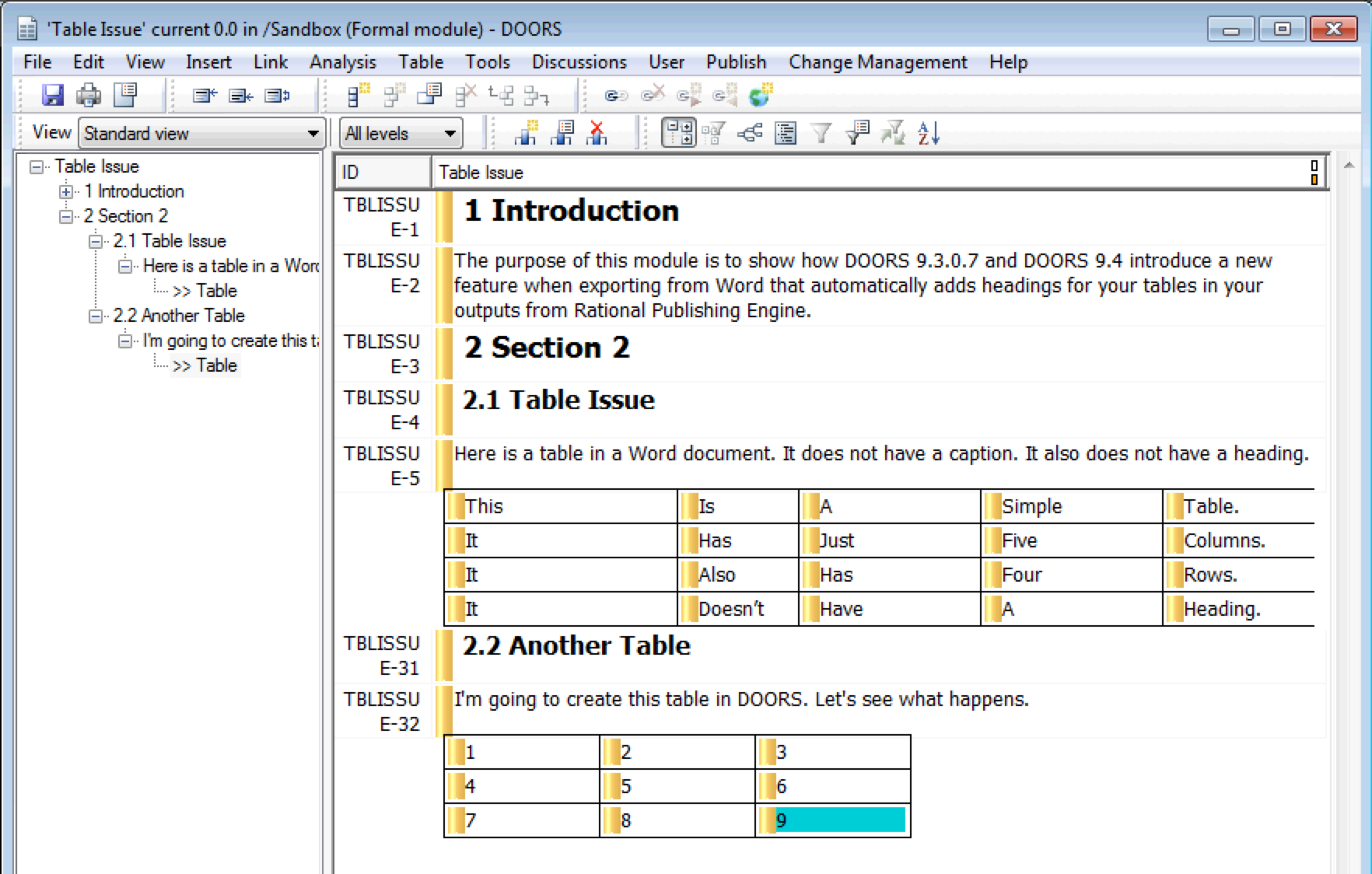The height and width of the screenshot is (874, 1372).
Task: Click the demote object hierarchy icon
Action: click(x=537, y=95)
